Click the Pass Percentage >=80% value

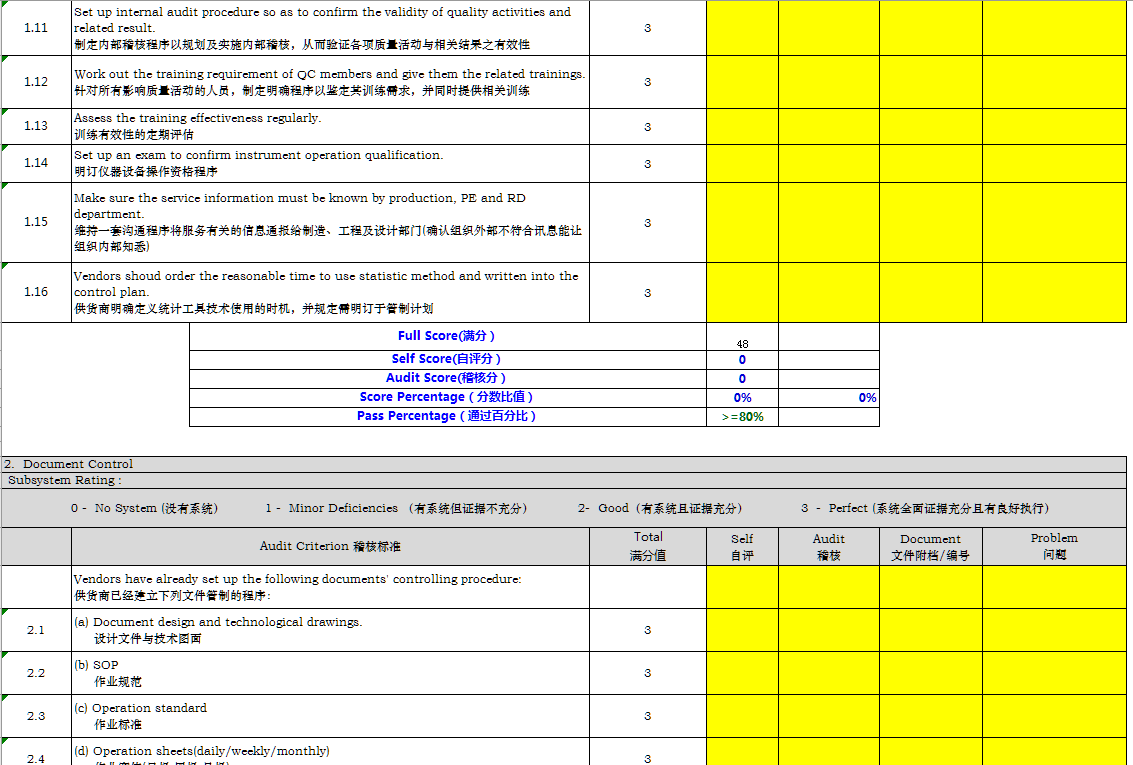click(742, 417)
